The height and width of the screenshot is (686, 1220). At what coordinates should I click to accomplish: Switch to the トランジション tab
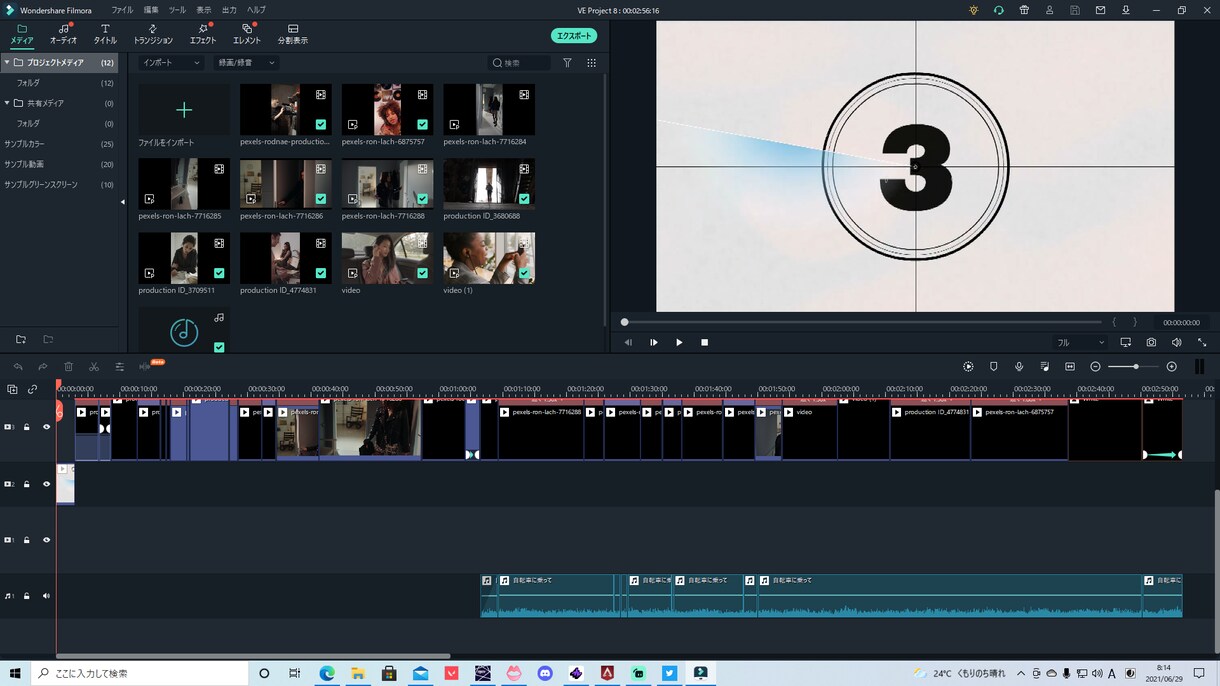(x=153, y=34)
